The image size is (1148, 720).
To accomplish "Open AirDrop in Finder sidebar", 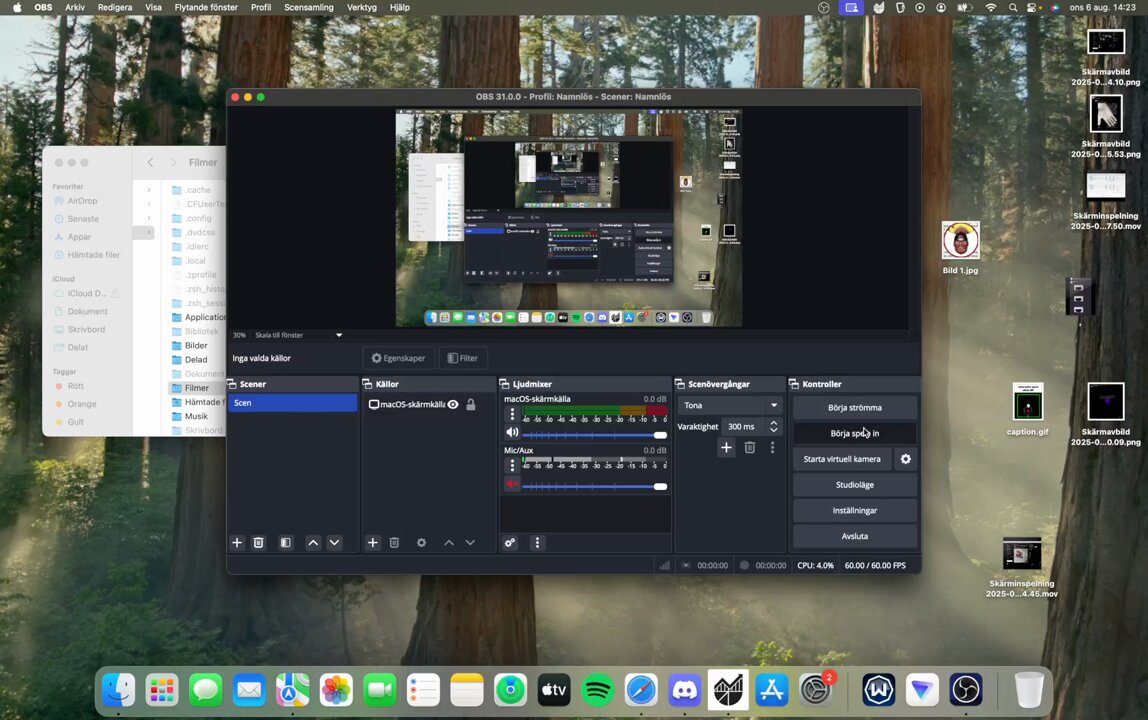I will [x=82, y=201].
